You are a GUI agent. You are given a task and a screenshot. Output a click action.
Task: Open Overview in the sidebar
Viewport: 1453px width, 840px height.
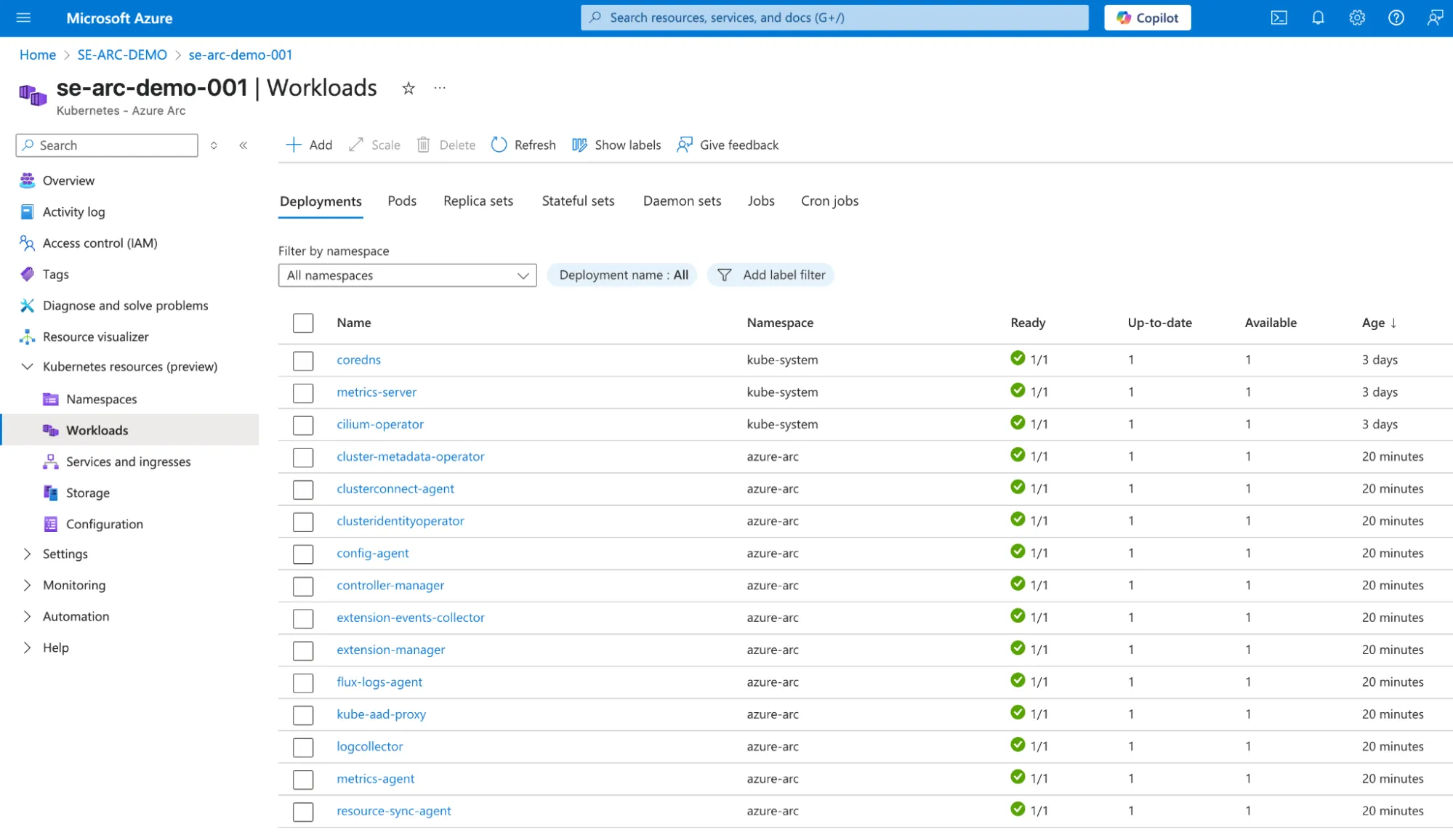tap(68, 180)
